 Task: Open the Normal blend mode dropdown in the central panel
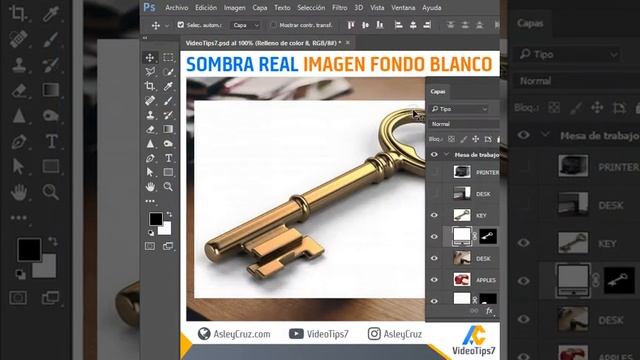point(464,124)
